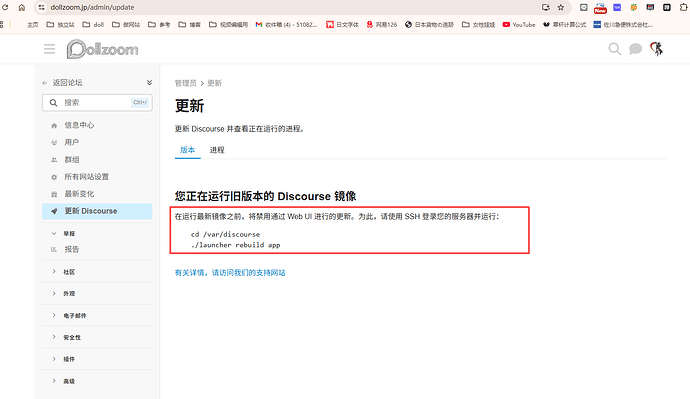This screenshot has width=690, height=399.
Task: Open the 主页 bookmark
Action: [33, 25]
